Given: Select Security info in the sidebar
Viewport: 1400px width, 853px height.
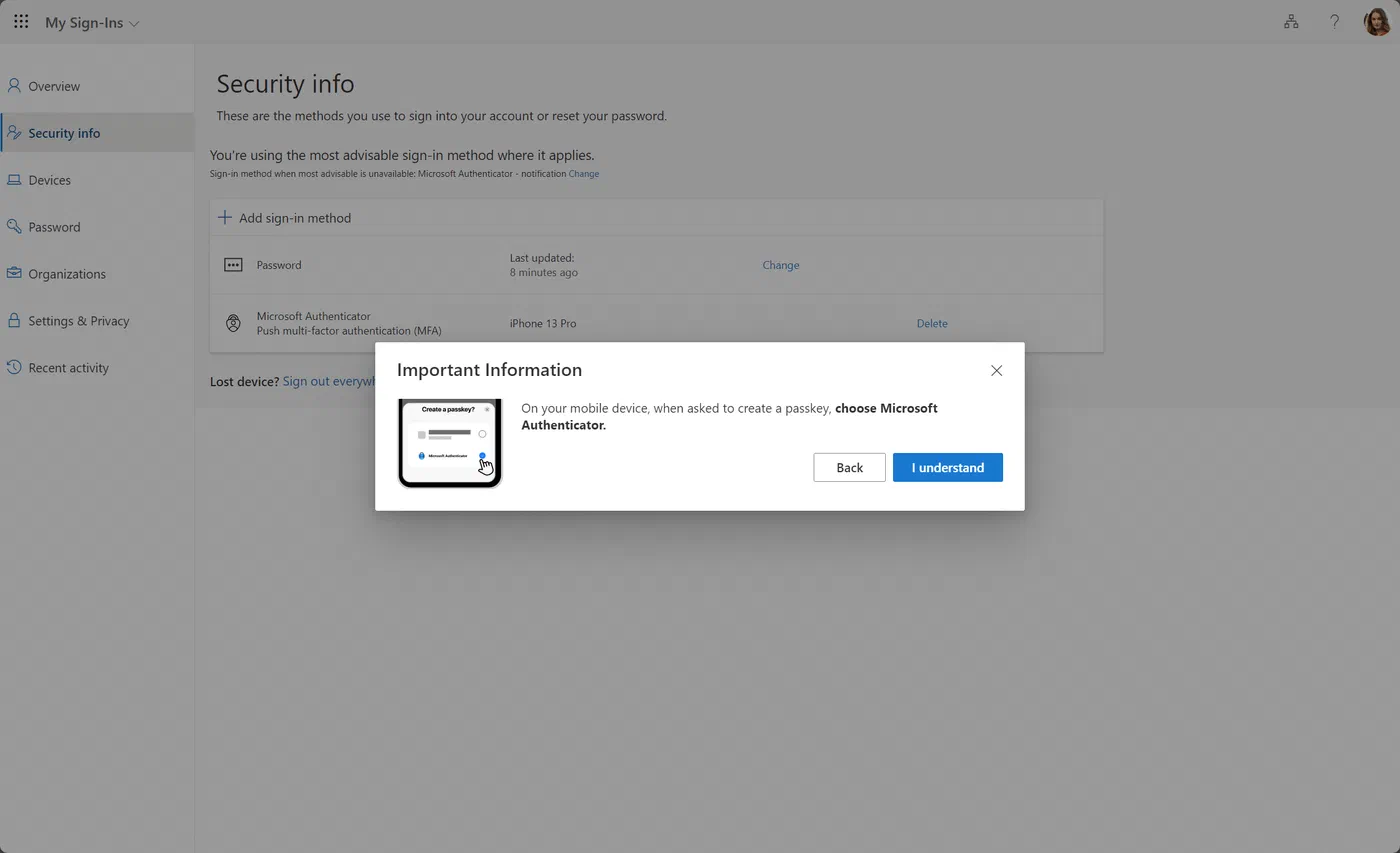Looking at the screenshot, I should (x=97, y=133).
